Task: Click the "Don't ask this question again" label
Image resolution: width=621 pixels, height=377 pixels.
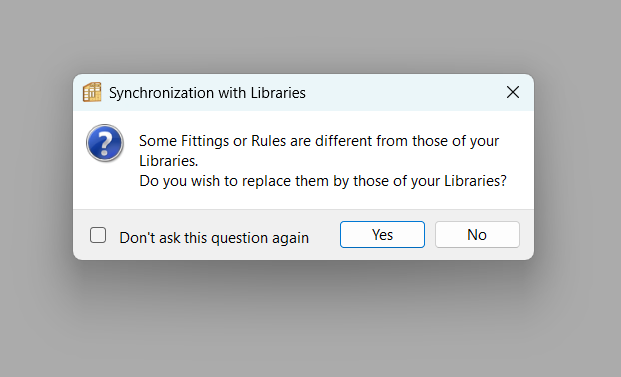Action: (x=214, y=238)
